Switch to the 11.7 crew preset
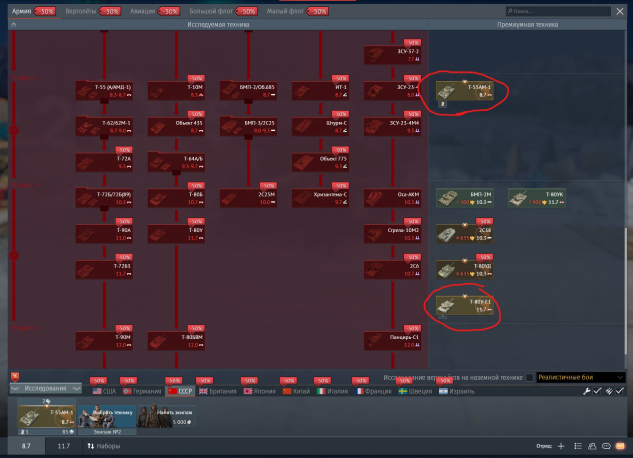This screenshot has height=458, width=633. [x=64, y=445]
